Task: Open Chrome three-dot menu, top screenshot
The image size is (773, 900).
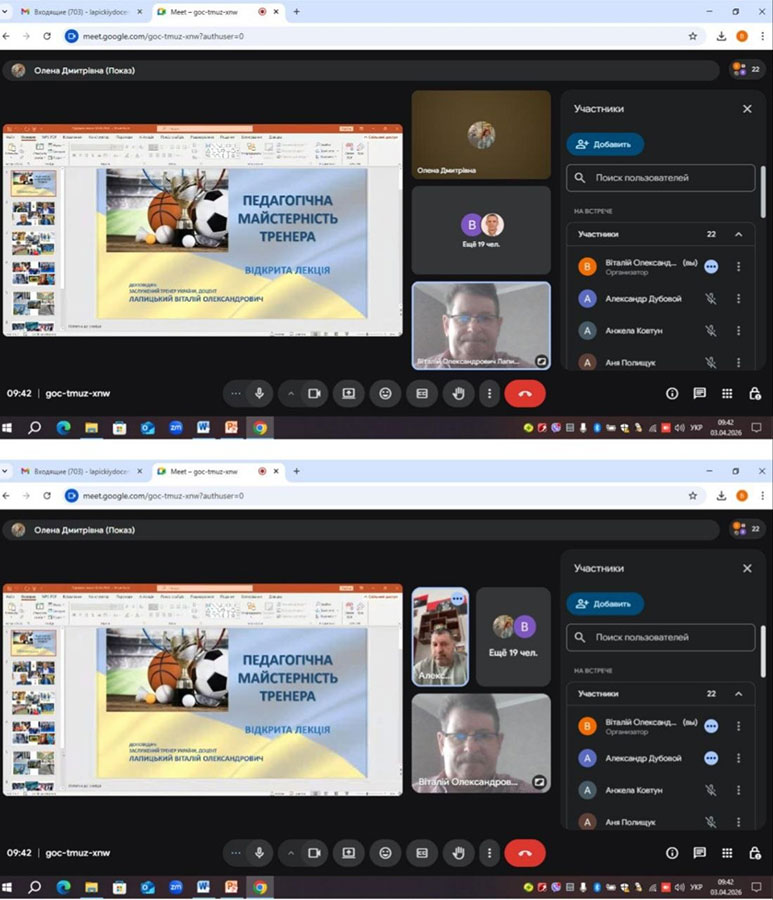Action: [x=763, y=36]
